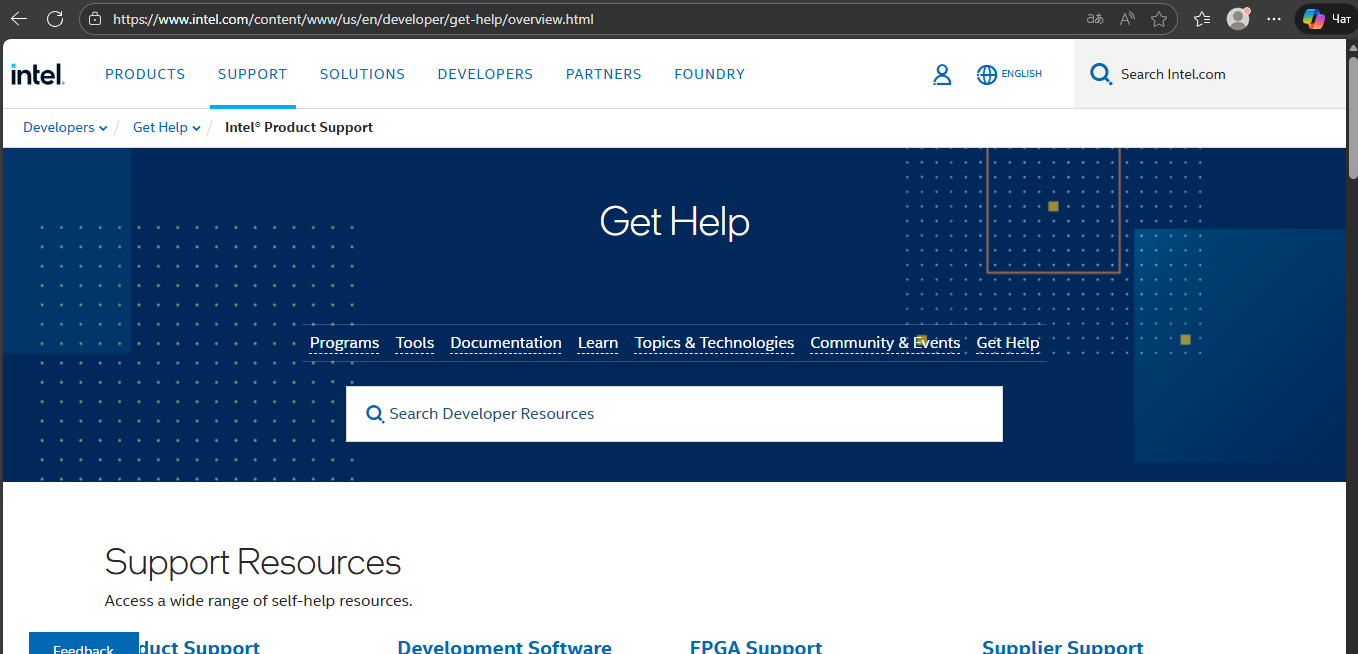Screen dimensions: 1358x654
Task: Click the Get Help banner link
Action: pyautogui.click(x=1008, y=343)
